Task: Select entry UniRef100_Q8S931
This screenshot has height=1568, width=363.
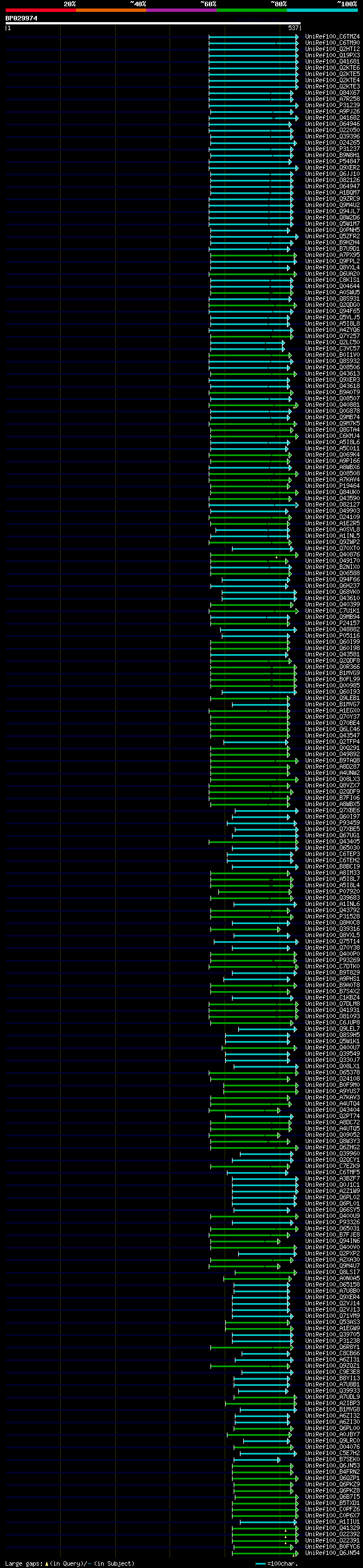Action: [332, 299]
